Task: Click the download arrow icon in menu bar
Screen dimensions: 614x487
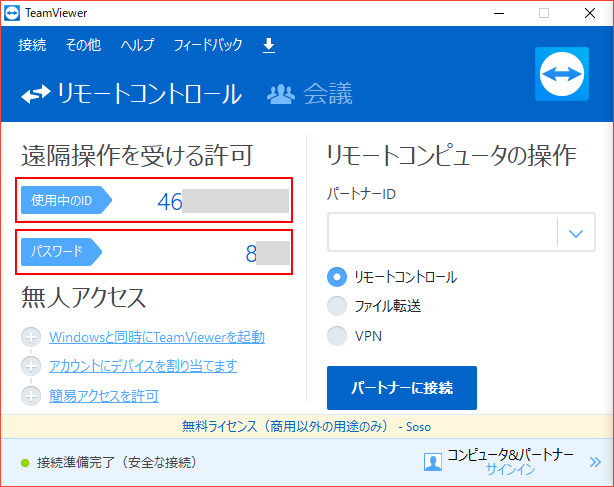Action: click(269, 45)
